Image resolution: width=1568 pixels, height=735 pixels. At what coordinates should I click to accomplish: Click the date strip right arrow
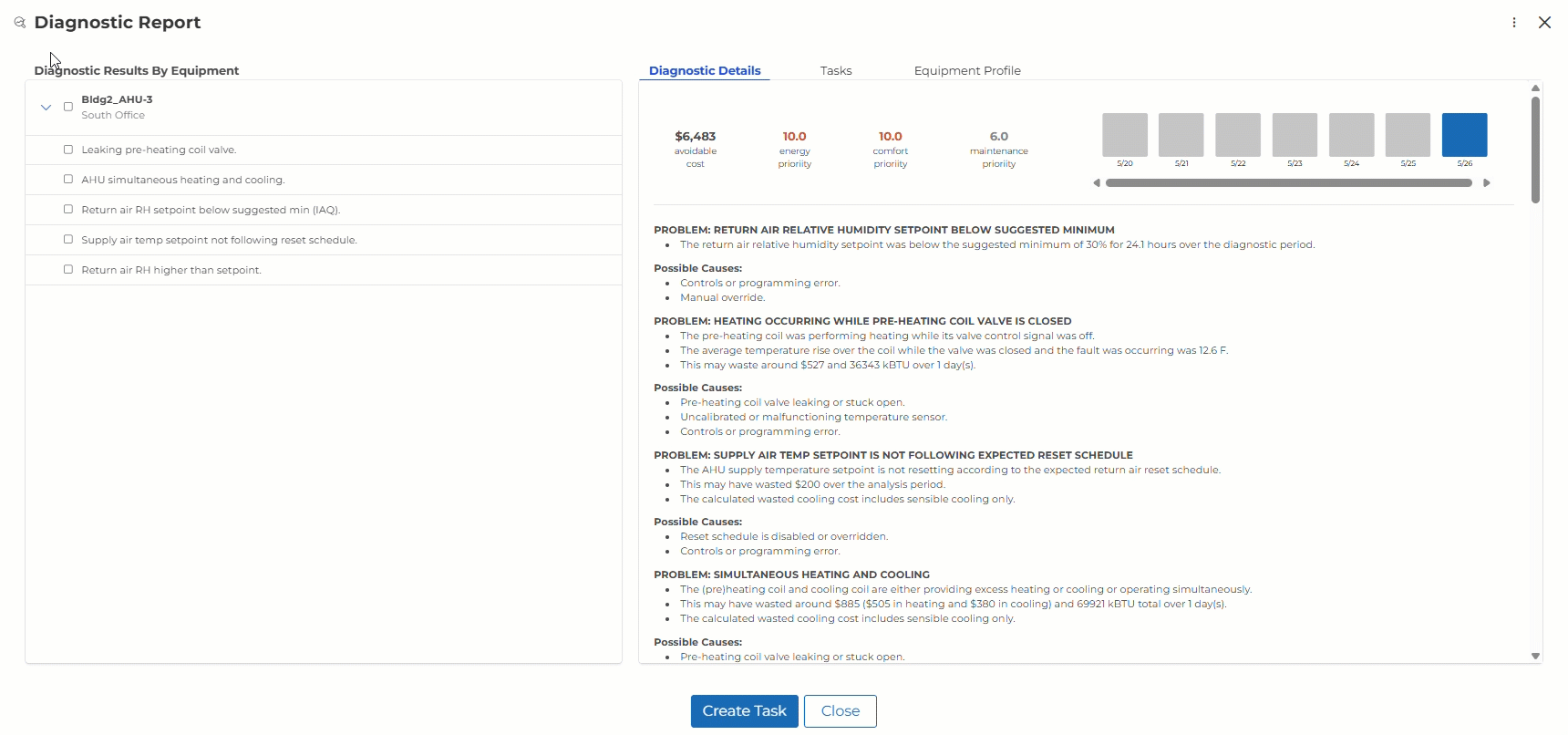coord(1487,183)
